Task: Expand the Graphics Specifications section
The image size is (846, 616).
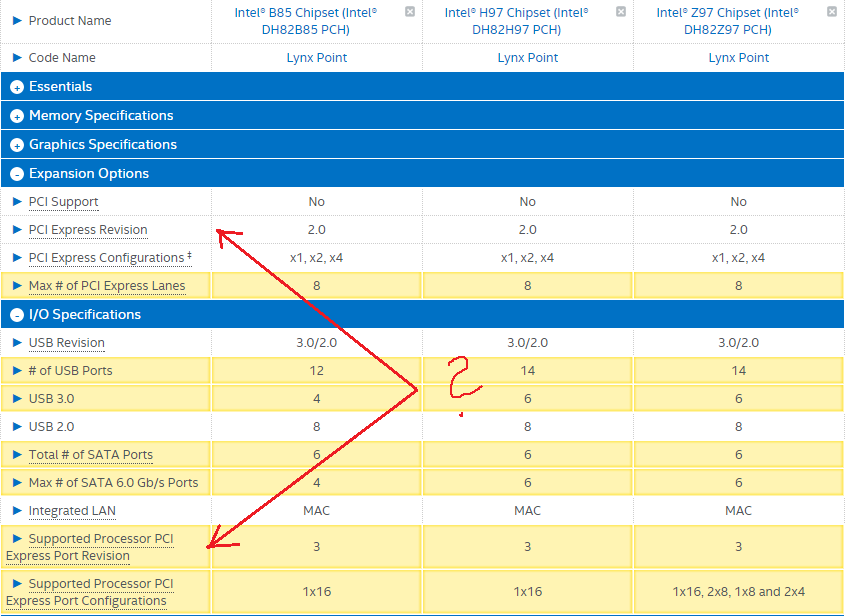Action: [17, 145]
